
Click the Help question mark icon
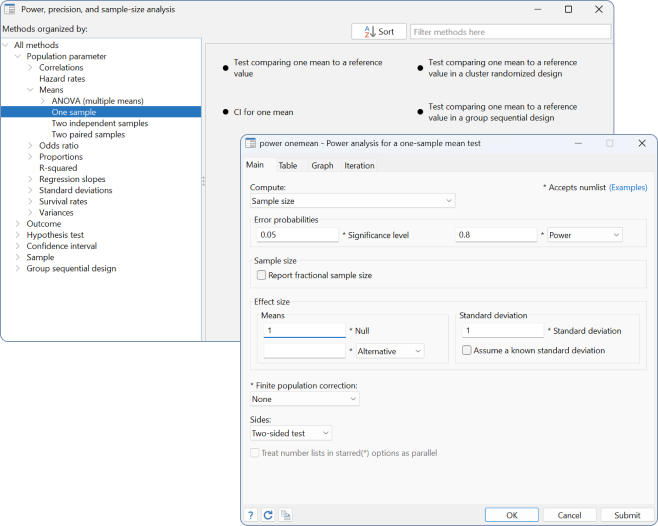coord(250,515)
